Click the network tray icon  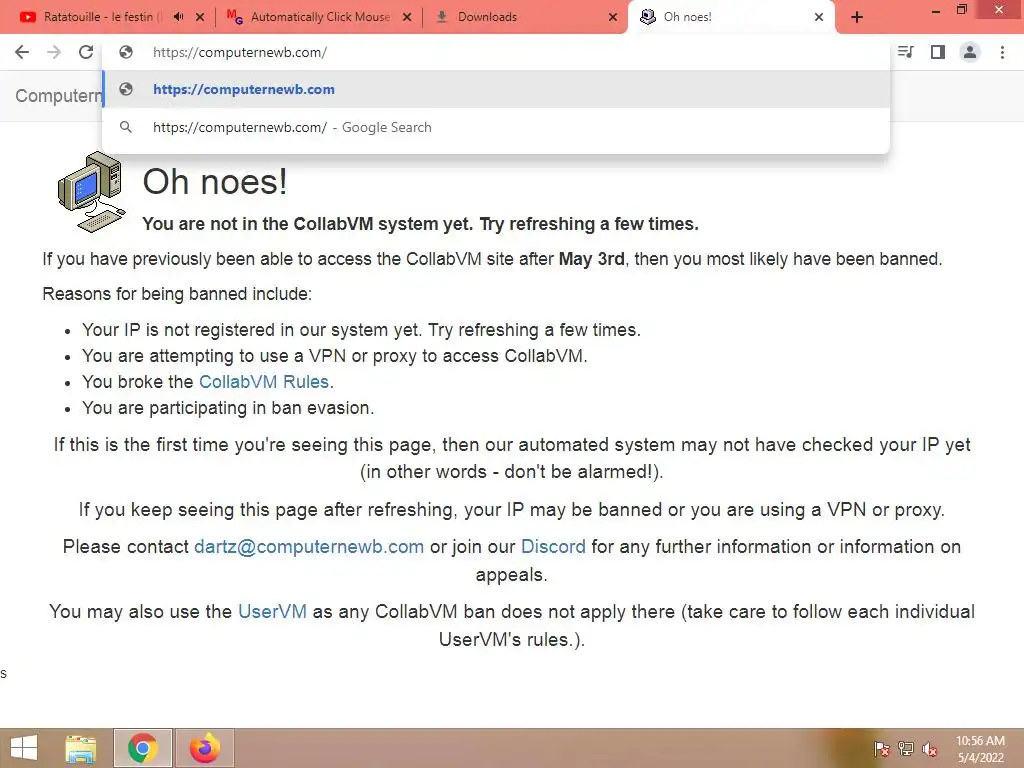click(x=906, y=749)
